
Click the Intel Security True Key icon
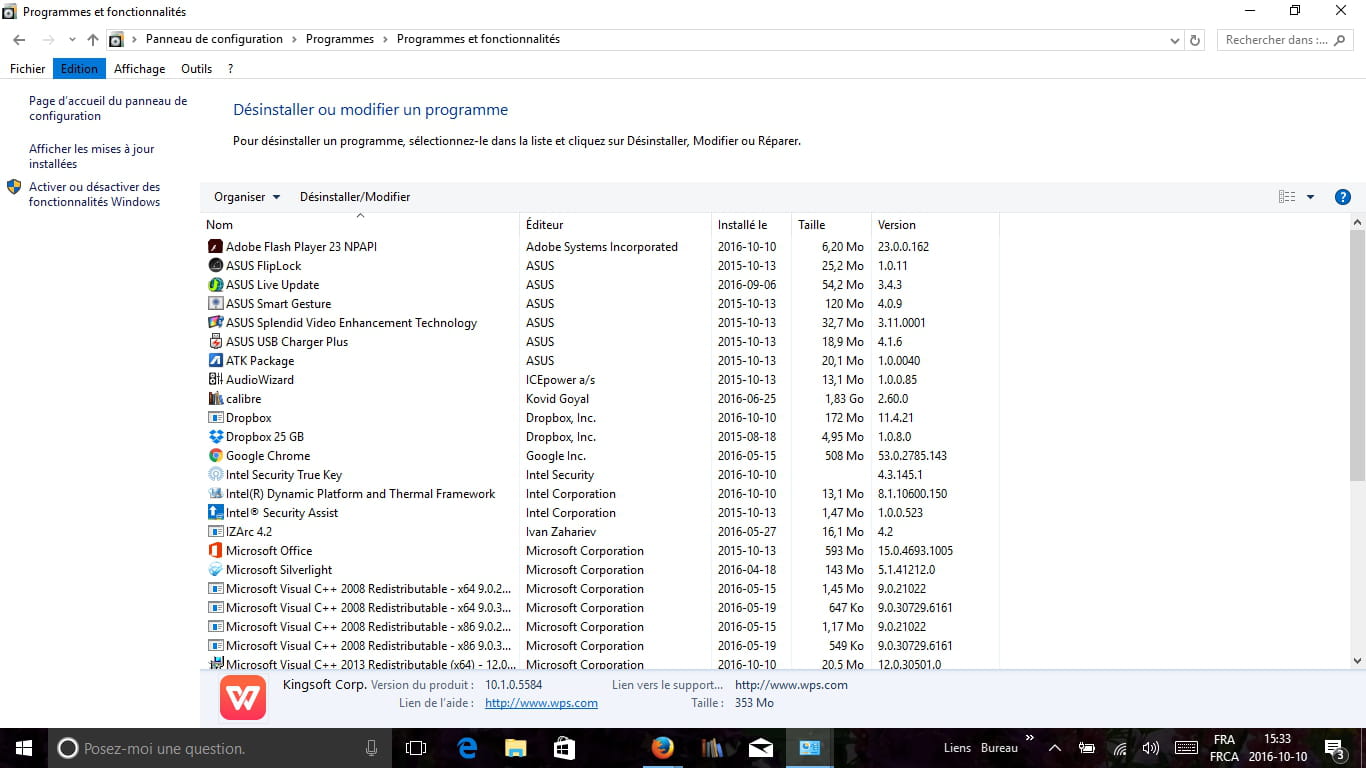[215, 475]
